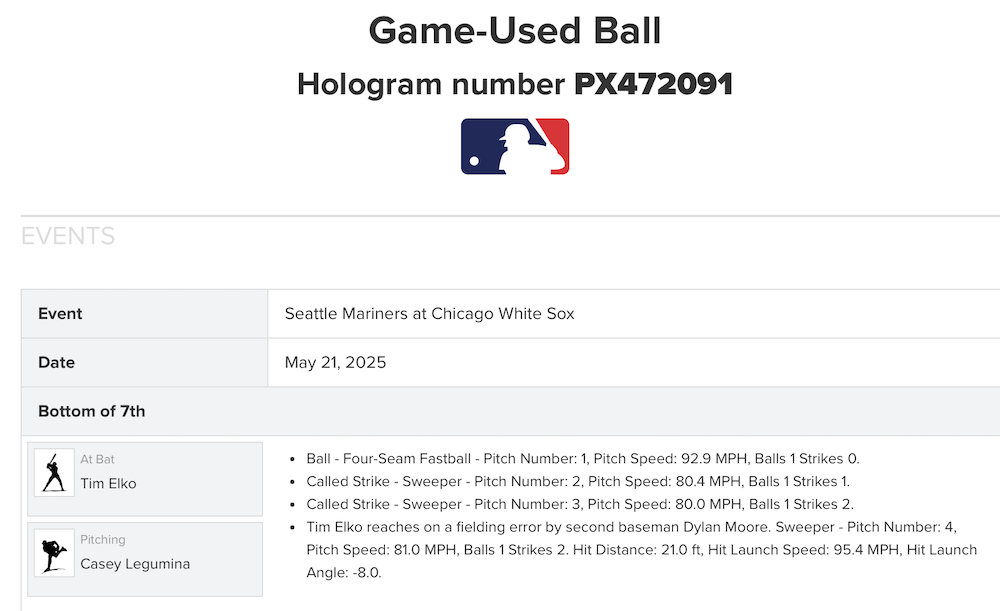Open Tim Elko's batter name

(108, 484)
